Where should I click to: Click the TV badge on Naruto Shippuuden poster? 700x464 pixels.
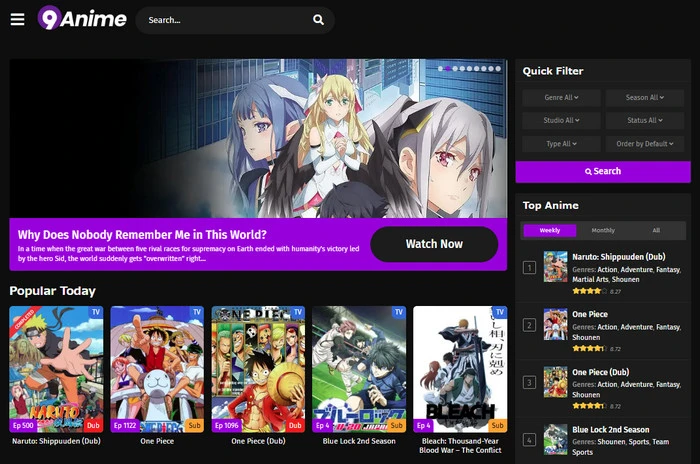[96, 312]
